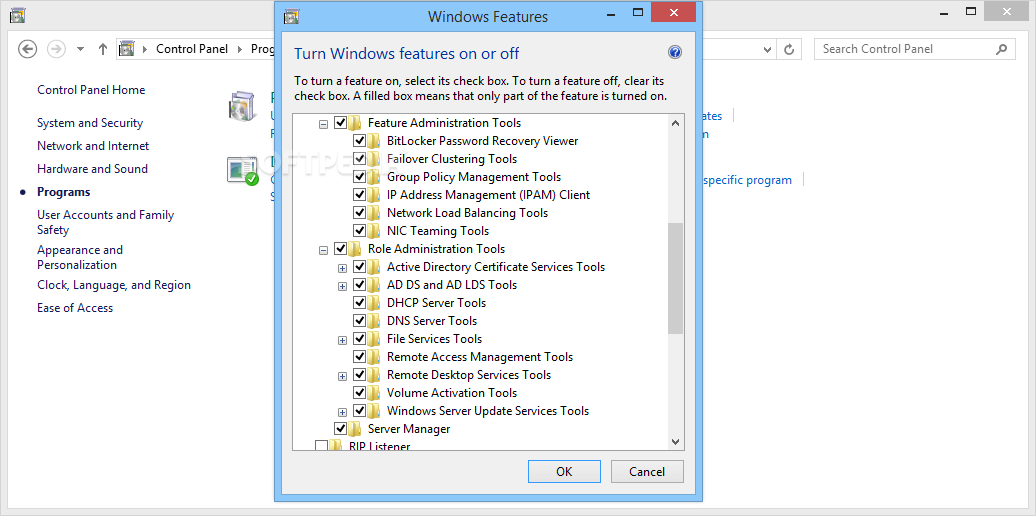Click the Failover Clustering Tools folder icon

[x=374, y=159]
